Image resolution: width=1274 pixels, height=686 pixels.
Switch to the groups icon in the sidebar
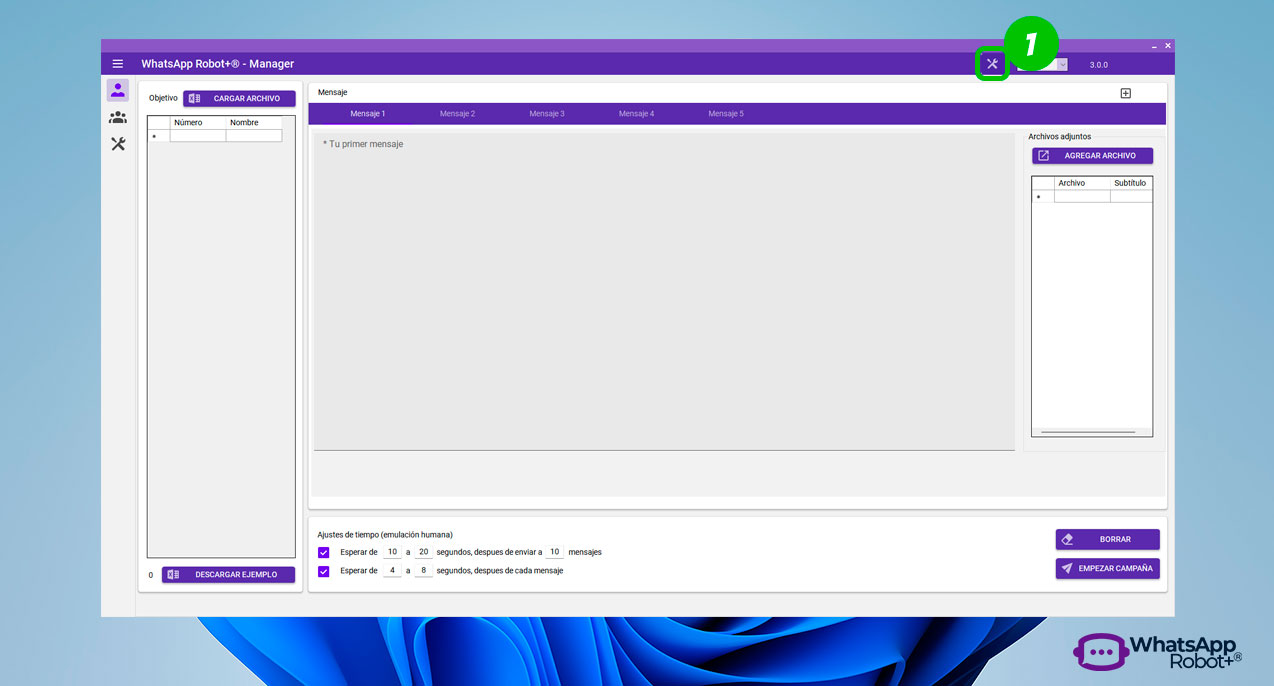pyautogui.click(x=118, y=117)
